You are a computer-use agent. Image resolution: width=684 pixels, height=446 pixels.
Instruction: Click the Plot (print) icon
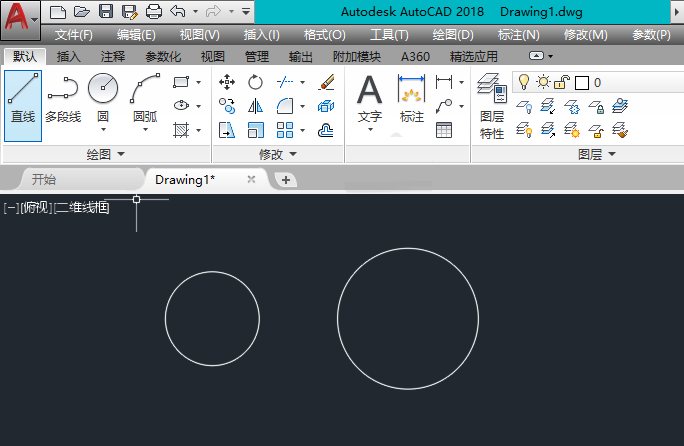(154, 11)
